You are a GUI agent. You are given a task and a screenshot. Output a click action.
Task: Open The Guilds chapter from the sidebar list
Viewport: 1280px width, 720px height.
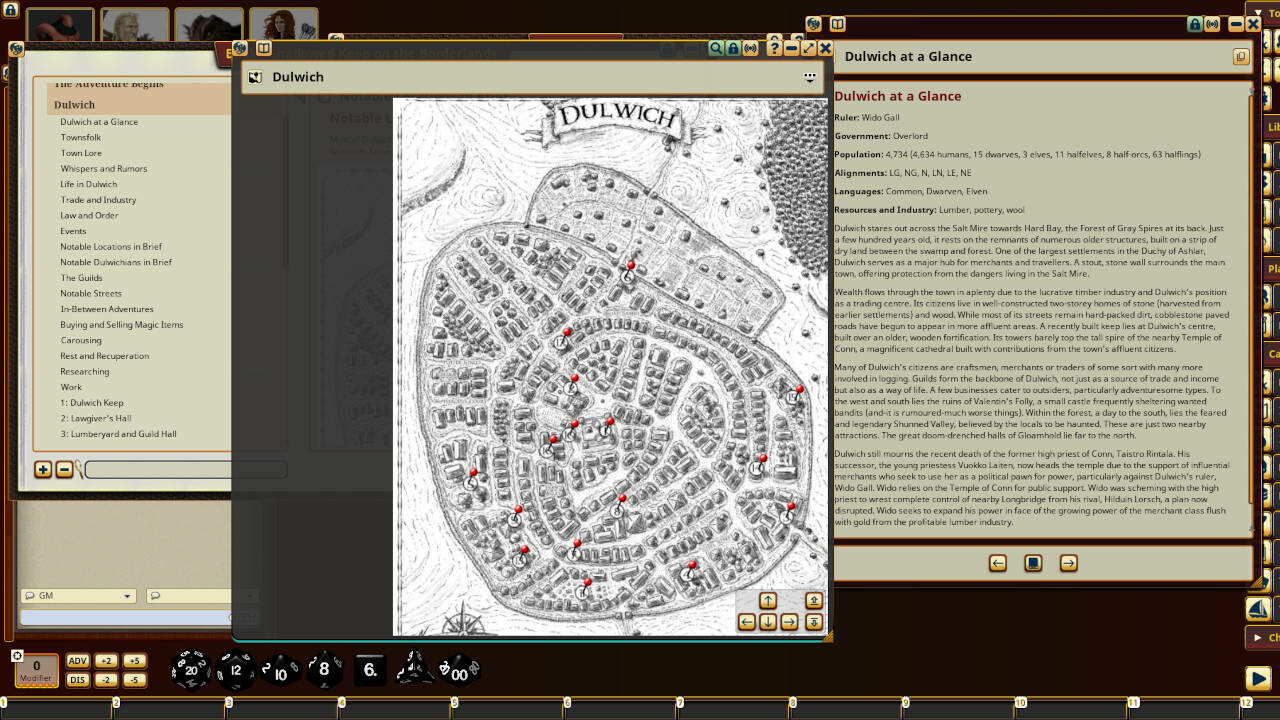click(80, 277)
